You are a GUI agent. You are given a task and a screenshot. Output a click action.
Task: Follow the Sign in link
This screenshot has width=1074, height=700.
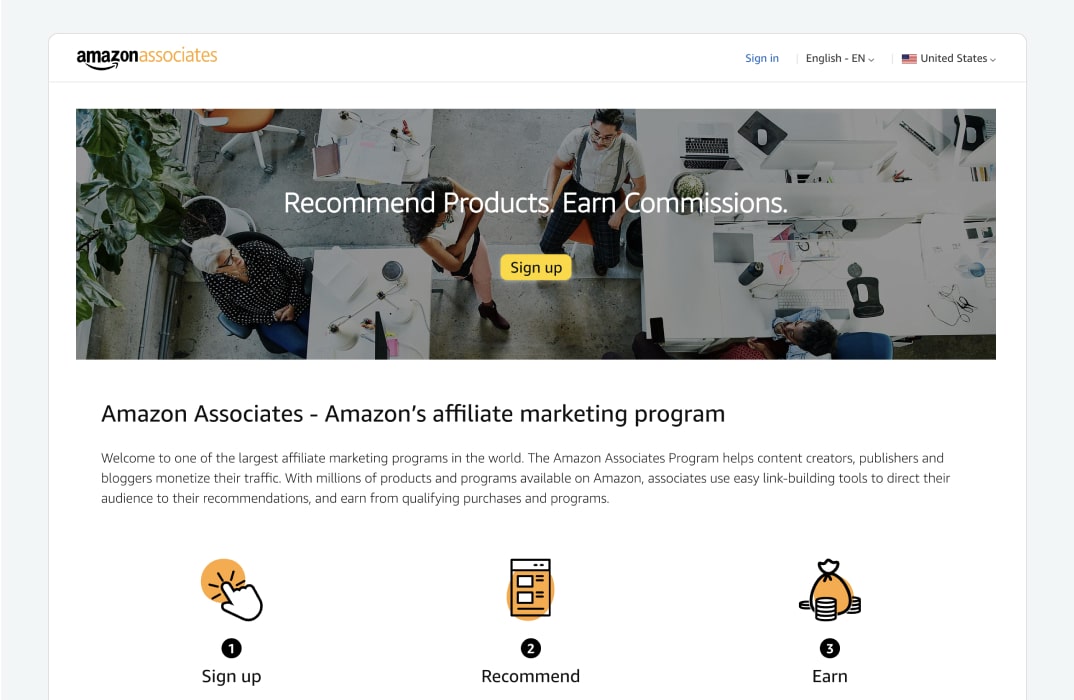coord(762,59)
